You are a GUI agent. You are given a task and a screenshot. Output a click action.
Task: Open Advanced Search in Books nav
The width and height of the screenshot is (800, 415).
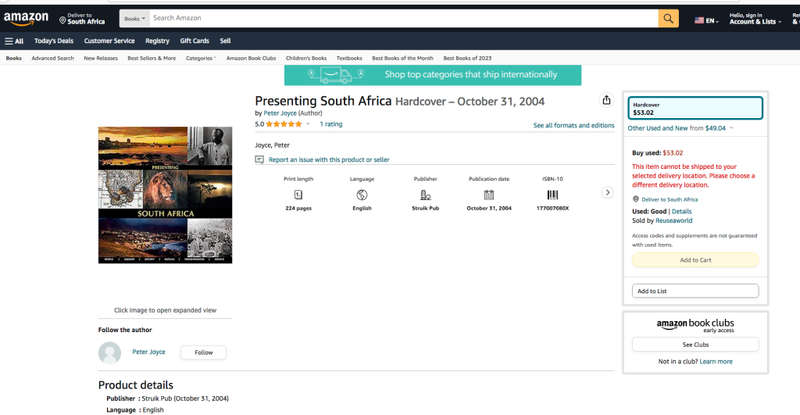pyautogui.click(x=53, y=58)
